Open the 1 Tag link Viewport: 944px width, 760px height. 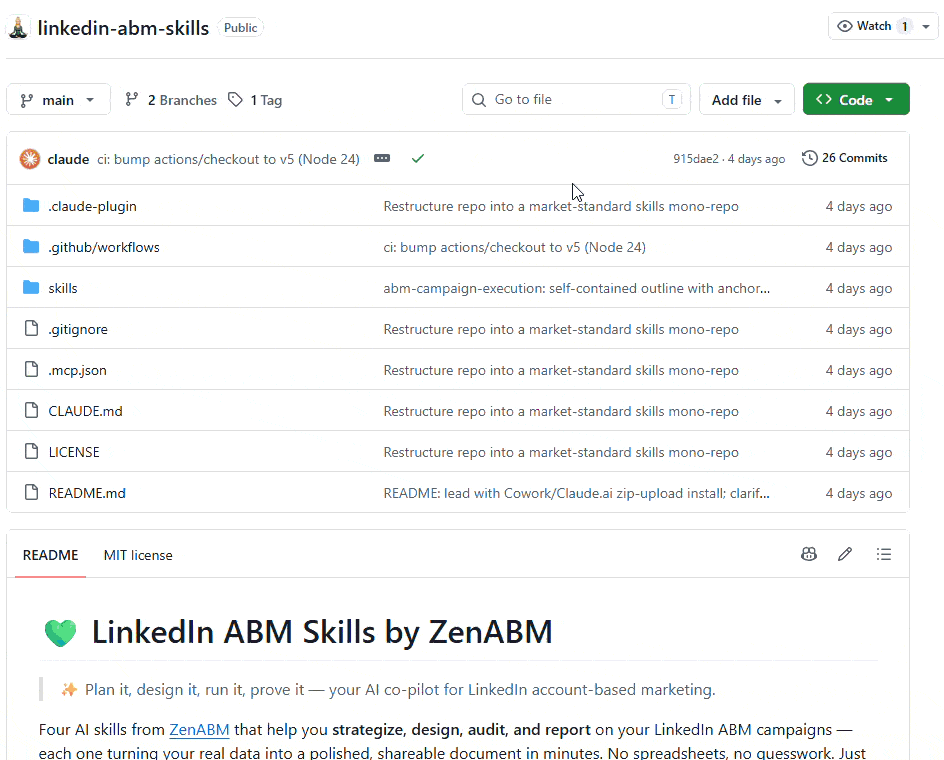tap(255, 100)
